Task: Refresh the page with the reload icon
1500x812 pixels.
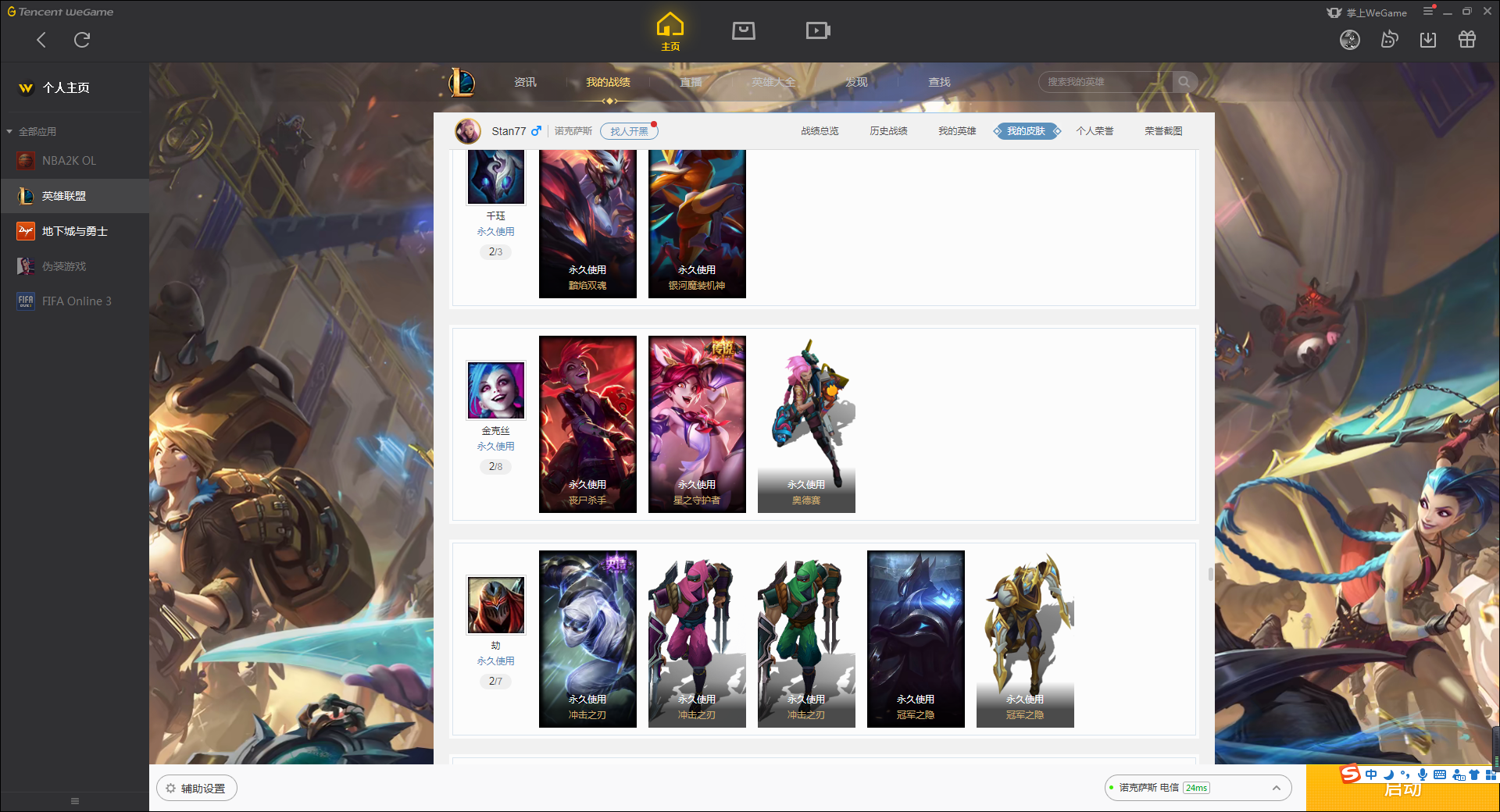Action: 82,40
